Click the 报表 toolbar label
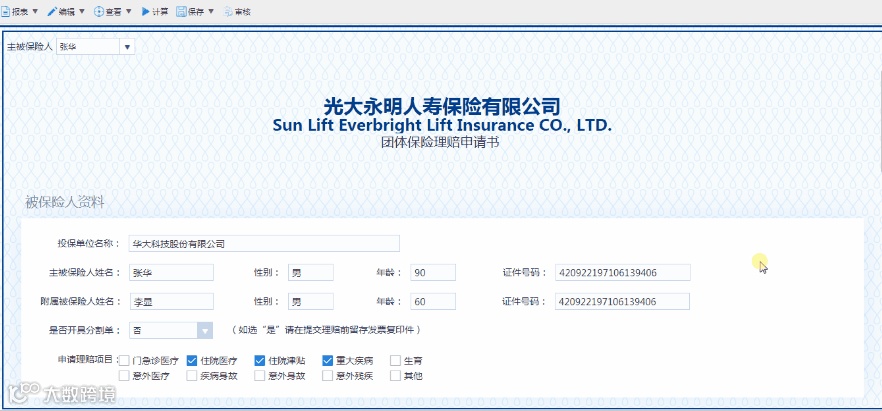 (20, 12)
